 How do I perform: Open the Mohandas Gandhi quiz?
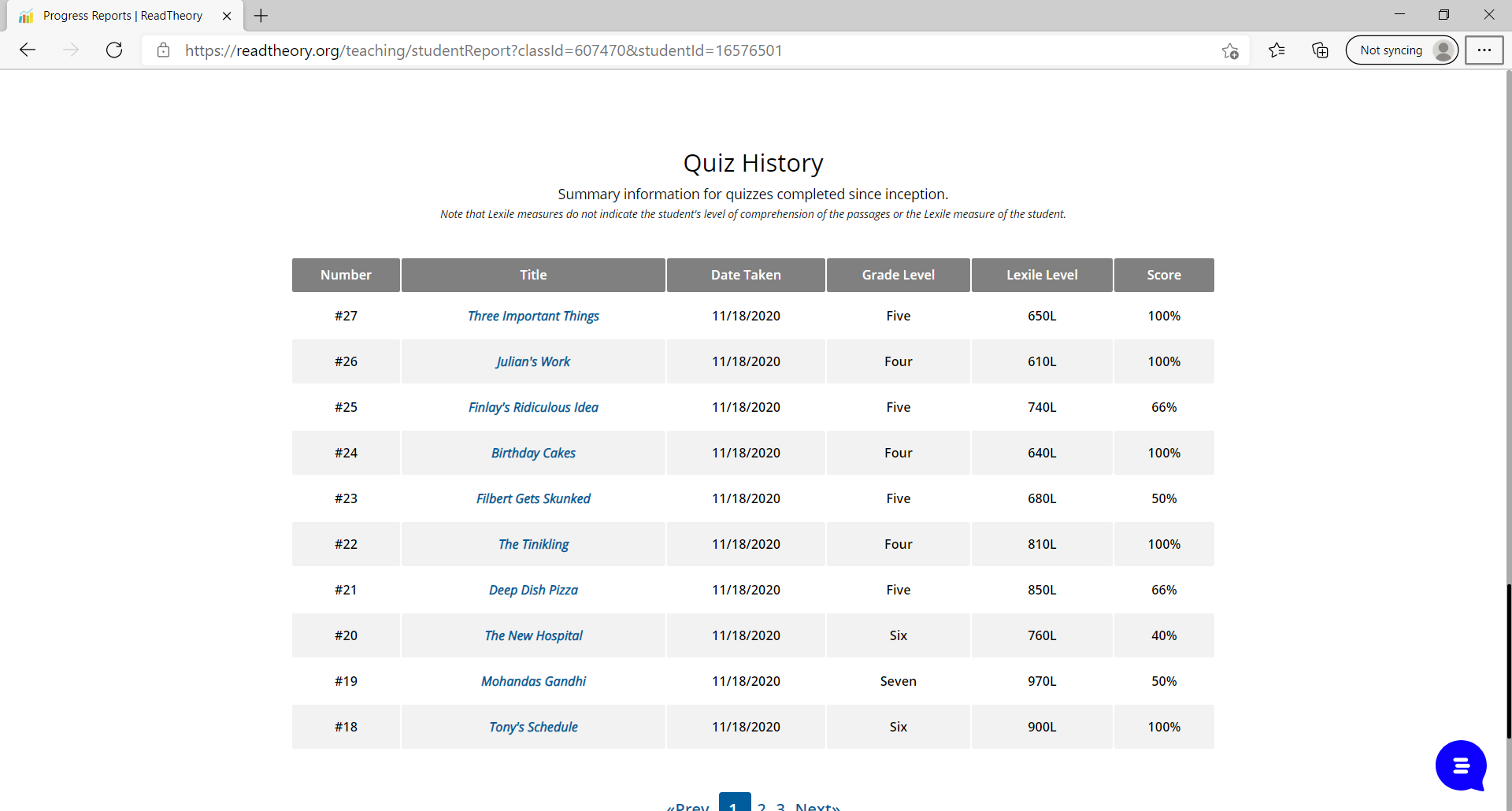click(533, 681)
